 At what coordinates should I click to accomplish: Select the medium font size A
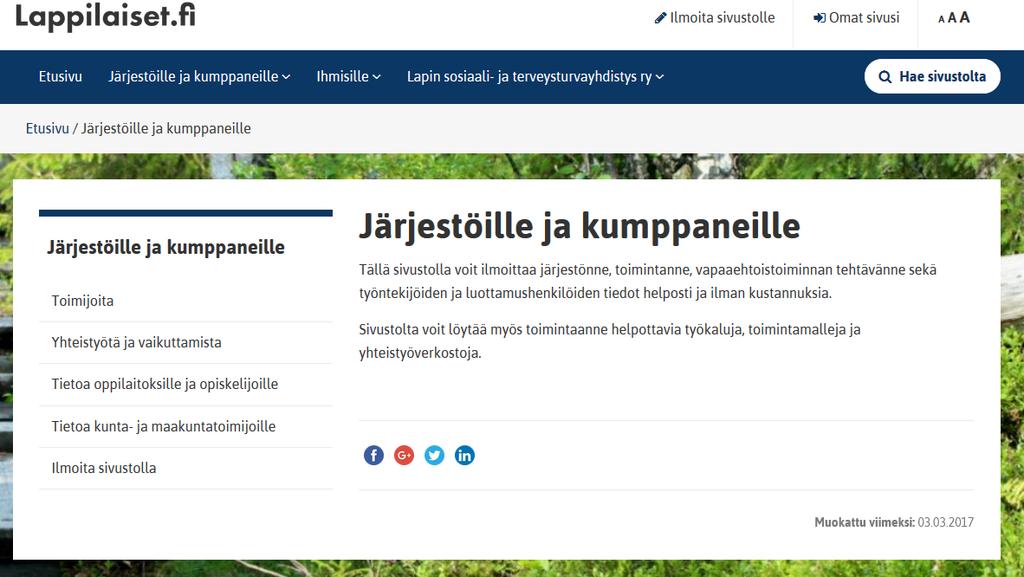click(952, 18)
